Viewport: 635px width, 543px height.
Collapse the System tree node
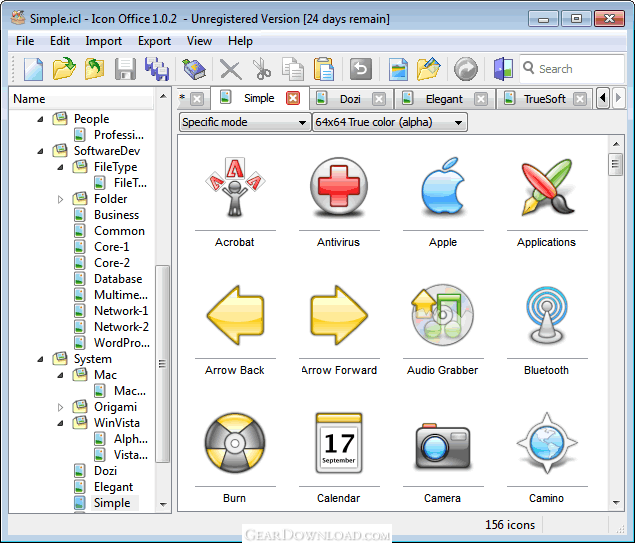pos(40,359)
